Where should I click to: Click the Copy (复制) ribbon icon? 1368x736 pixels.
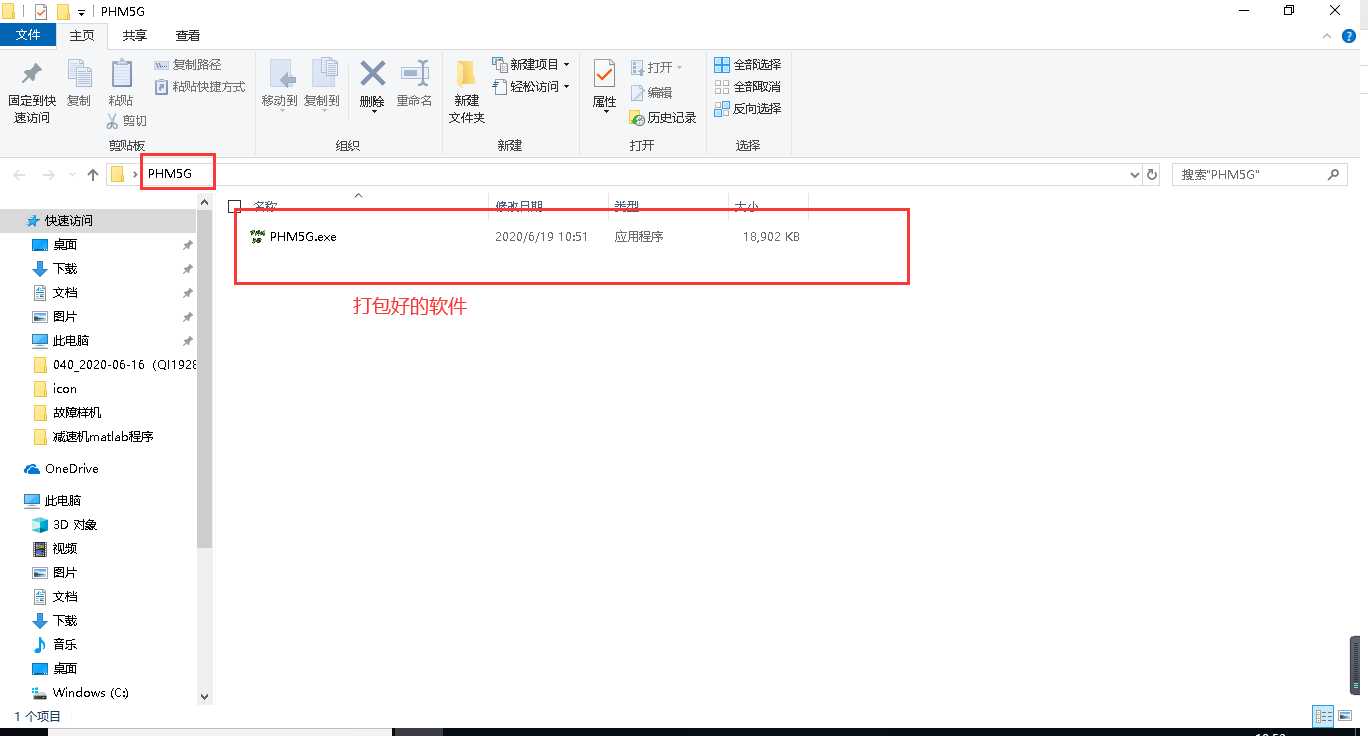[x=79, y=74]
